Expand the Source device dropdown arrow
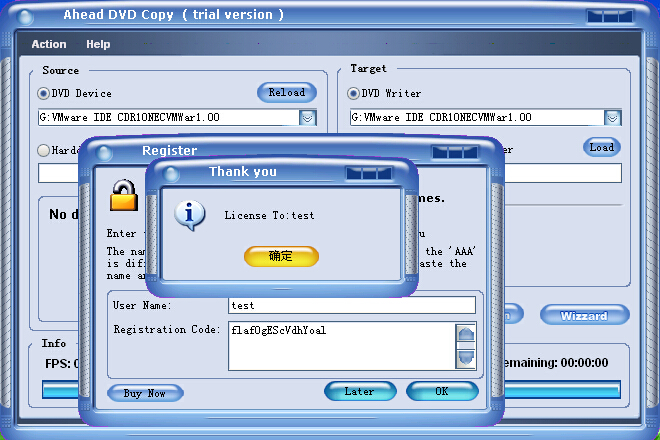The width and height of the screenshot is (660, 440). point(308,117)
